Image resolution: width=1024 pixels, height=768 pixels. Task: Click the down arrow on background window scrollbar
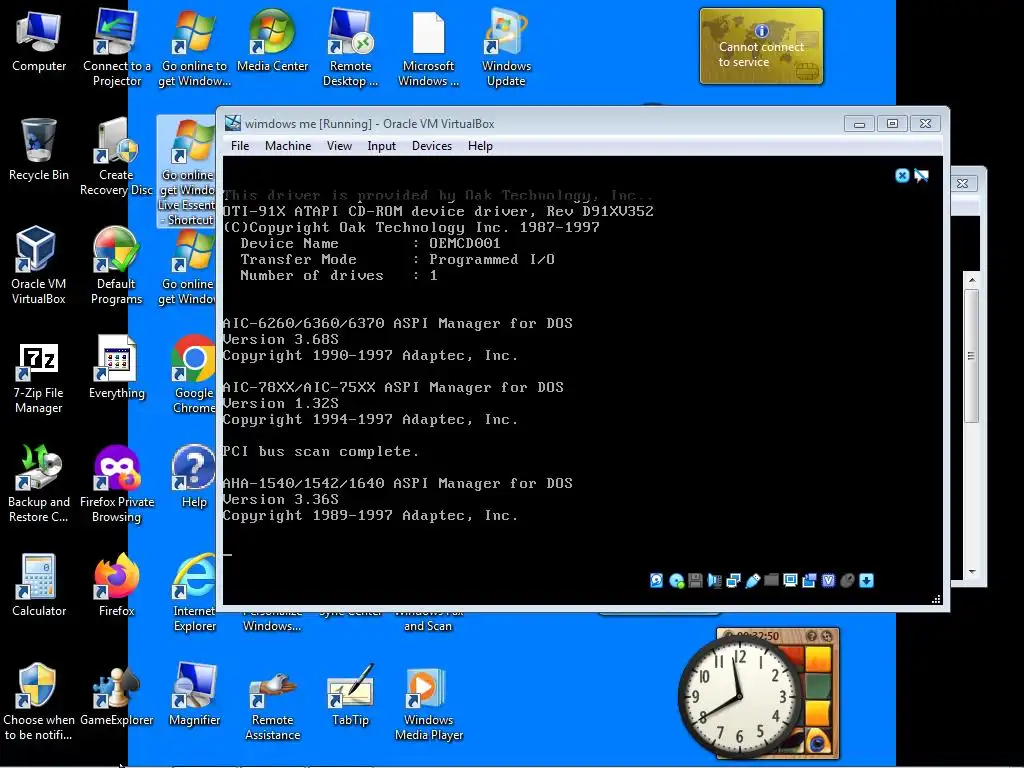point(972,571)
